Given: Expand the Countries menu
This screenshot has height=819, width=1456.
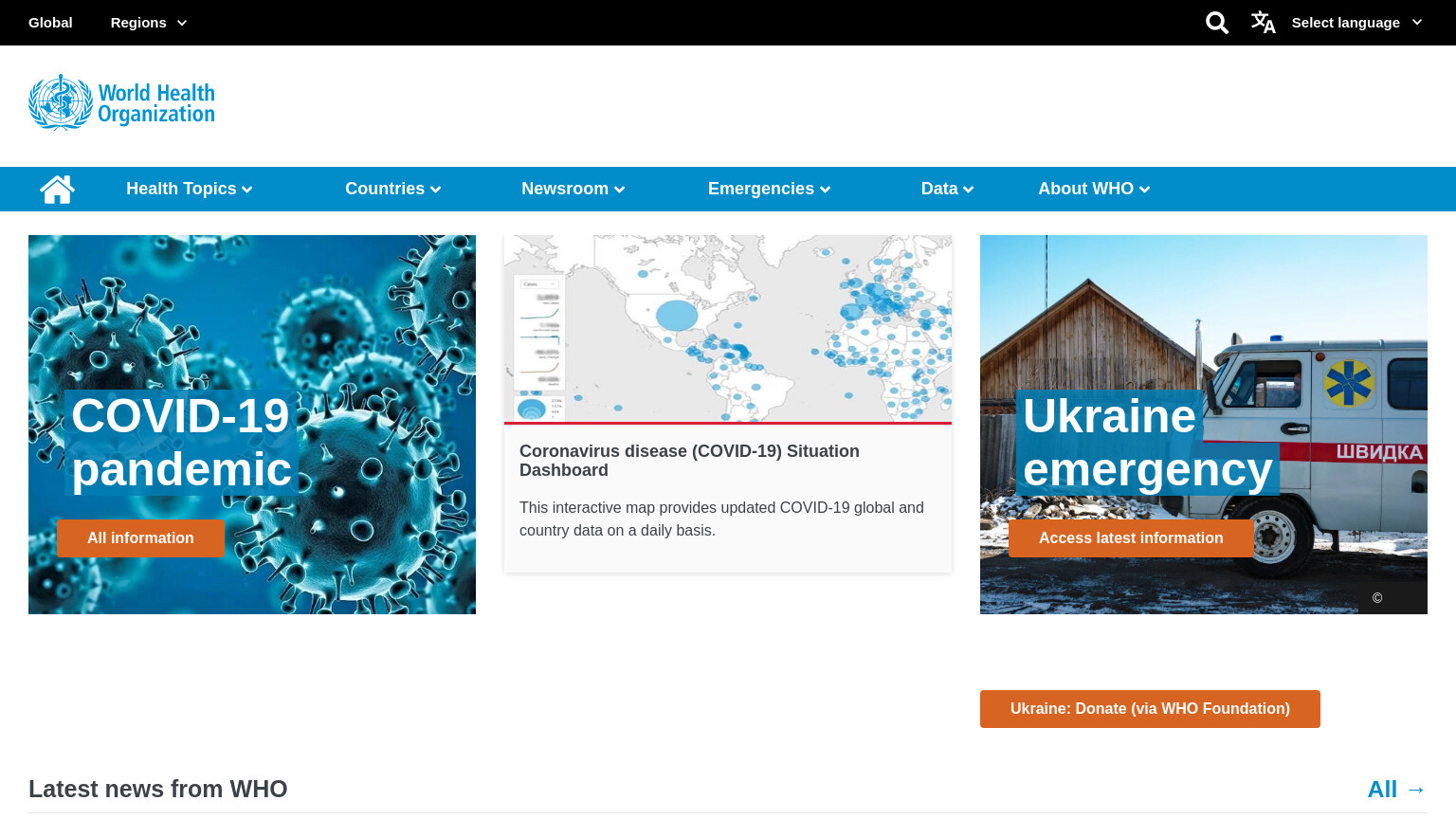Looking at the screenshot, I should [393, 189].
